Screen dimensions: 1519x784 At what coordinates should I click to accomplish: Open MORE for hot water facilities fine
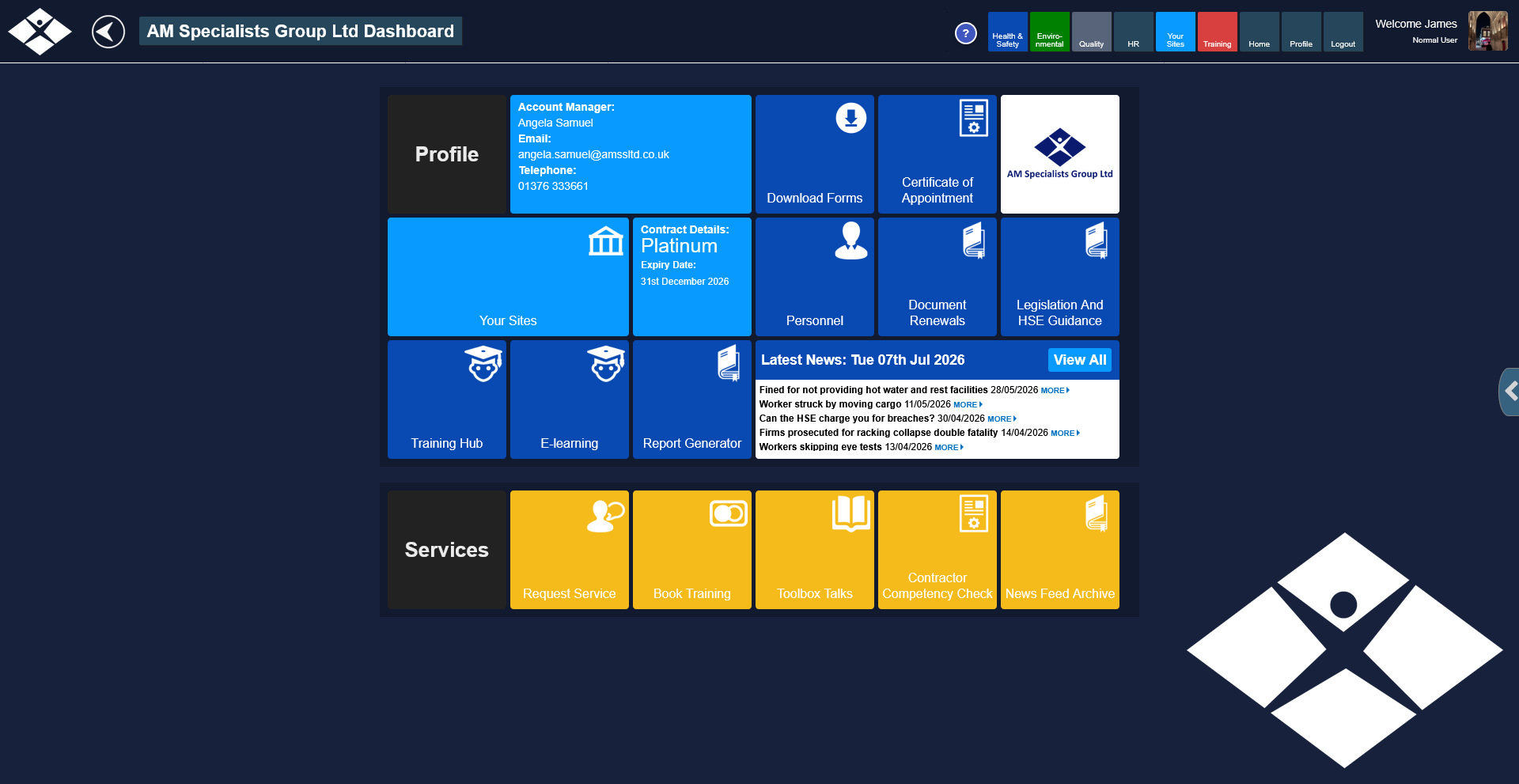[x=1055, y=391]
